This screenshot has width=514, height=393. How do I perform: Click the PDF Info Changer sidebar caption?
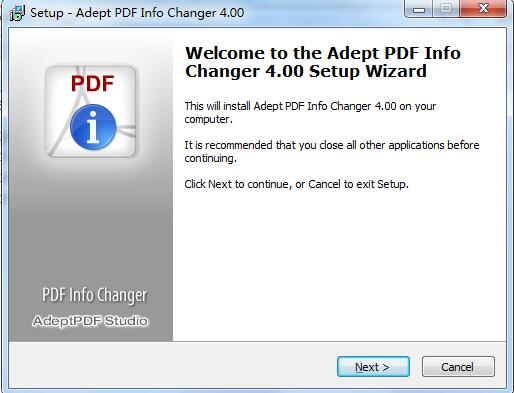pyautogui.click(x=94, y=295)
